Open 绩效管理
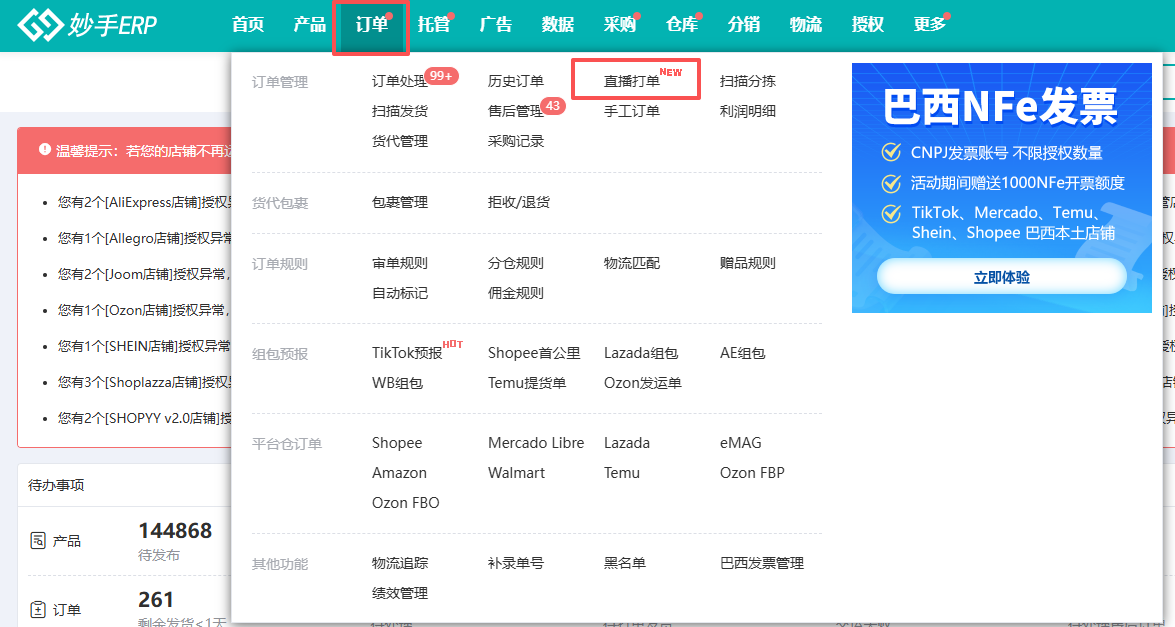The image size is (1175, 627). tap(399, 593)
